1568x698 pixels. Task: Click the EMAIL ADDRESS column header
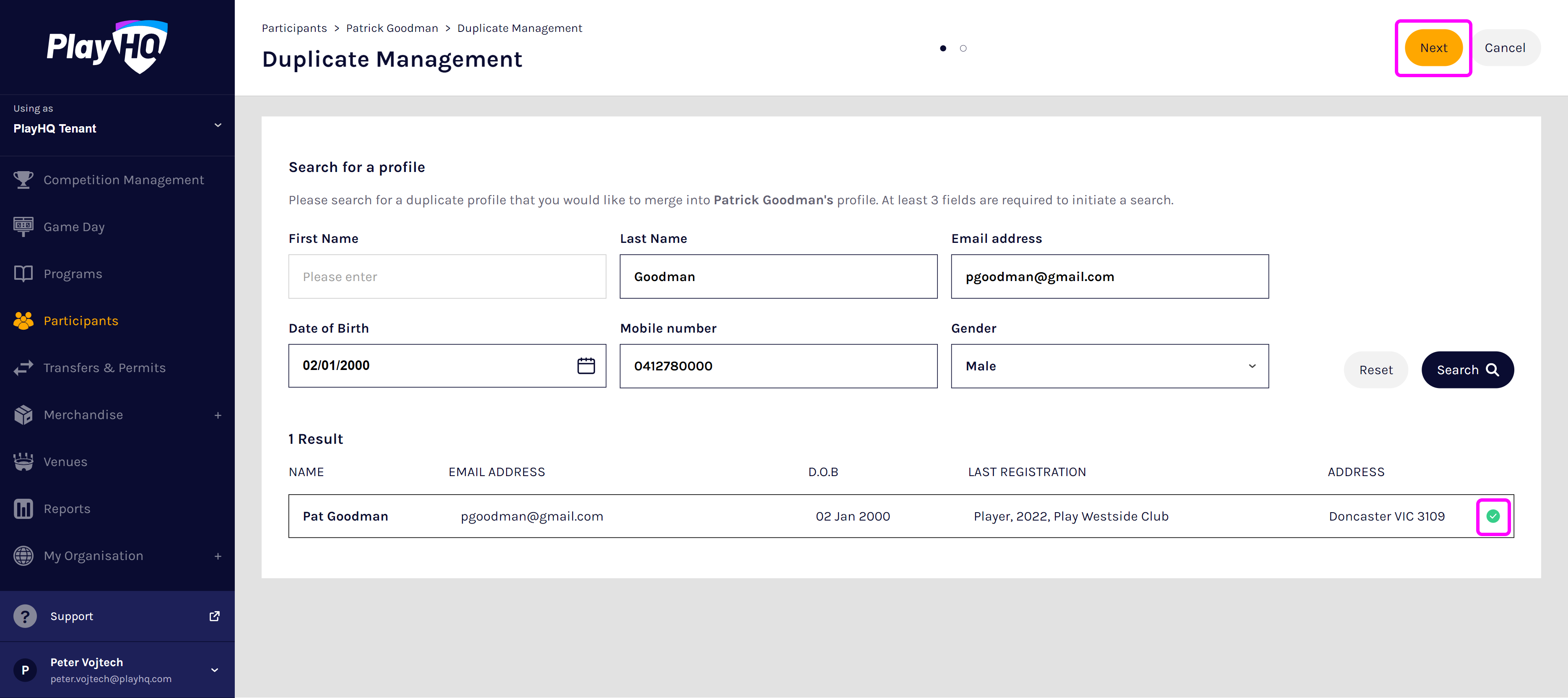(x=497, y=472)
